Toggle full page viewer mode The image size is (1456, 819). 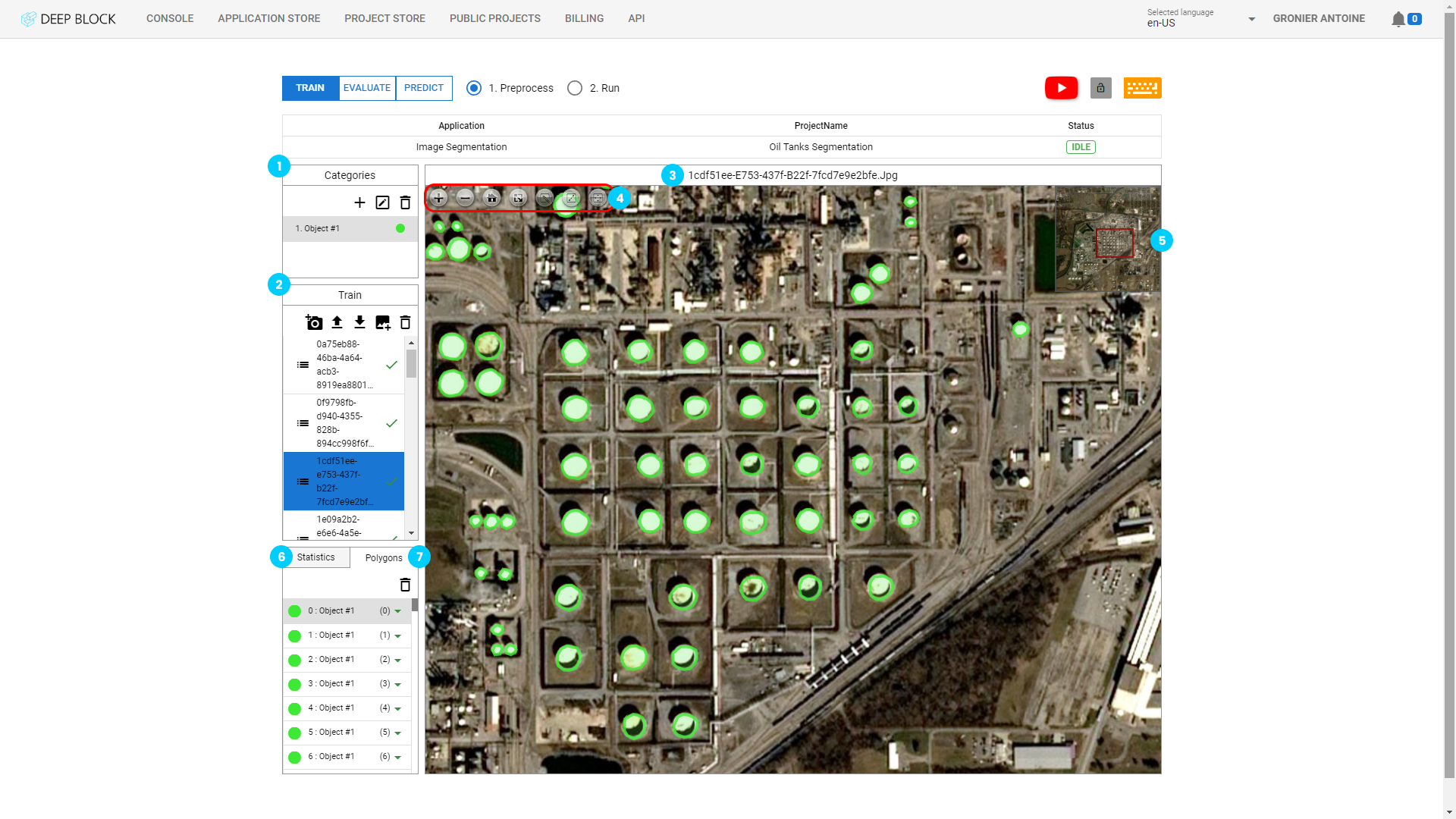pos(519,198)
